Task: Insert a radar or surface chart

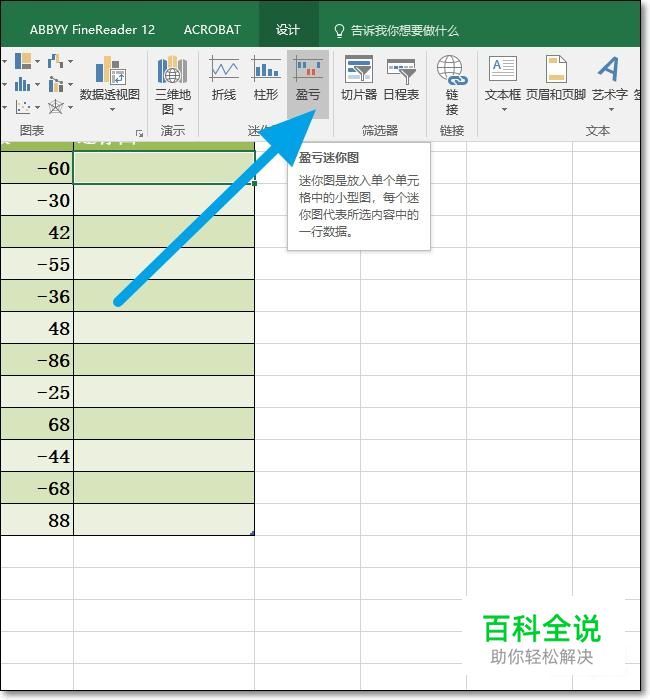Action: click(55, 107)
